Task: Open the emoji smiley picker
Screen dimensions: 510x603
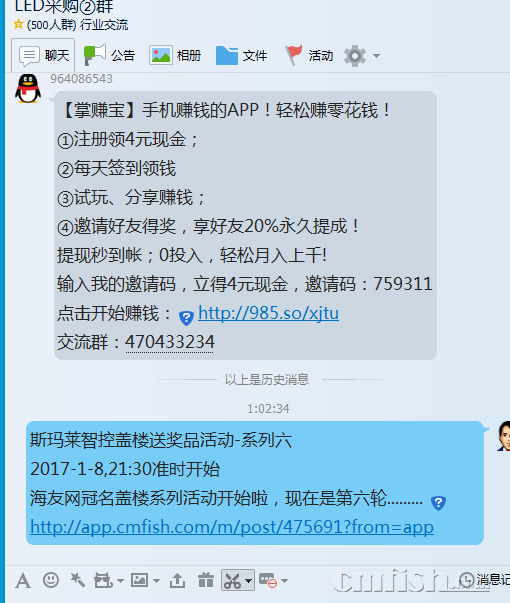Action: [x=51, y=580]
